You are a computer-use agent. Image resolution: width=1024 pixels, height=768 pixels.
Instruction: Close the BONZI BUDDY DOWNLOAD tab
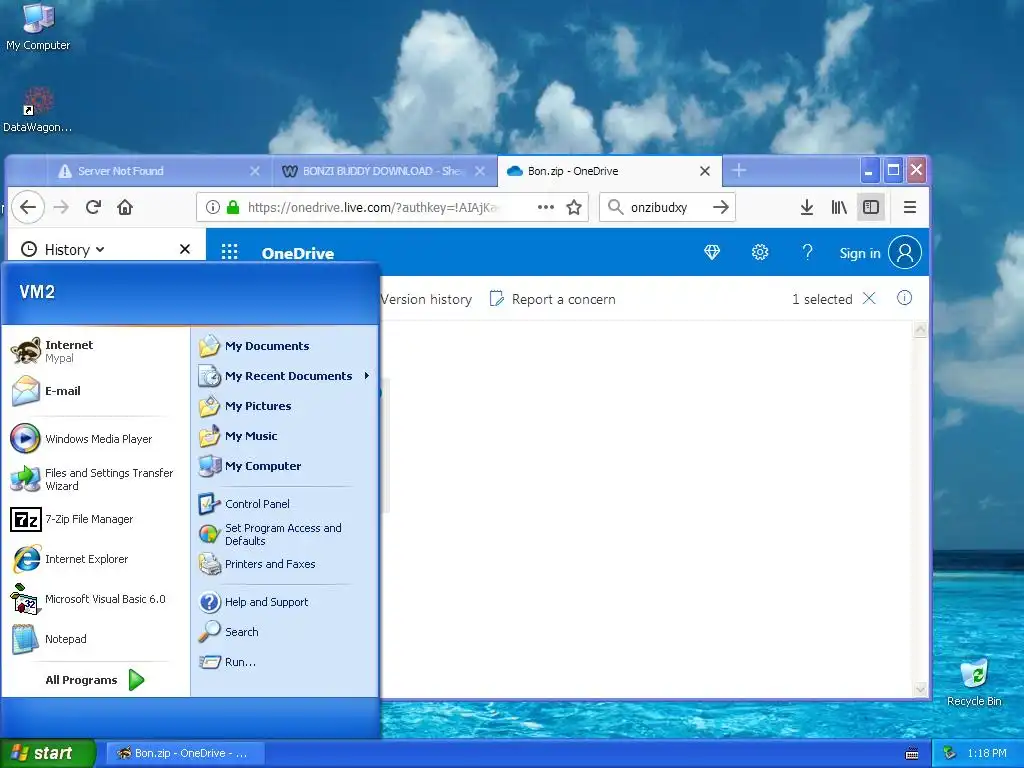480,171
